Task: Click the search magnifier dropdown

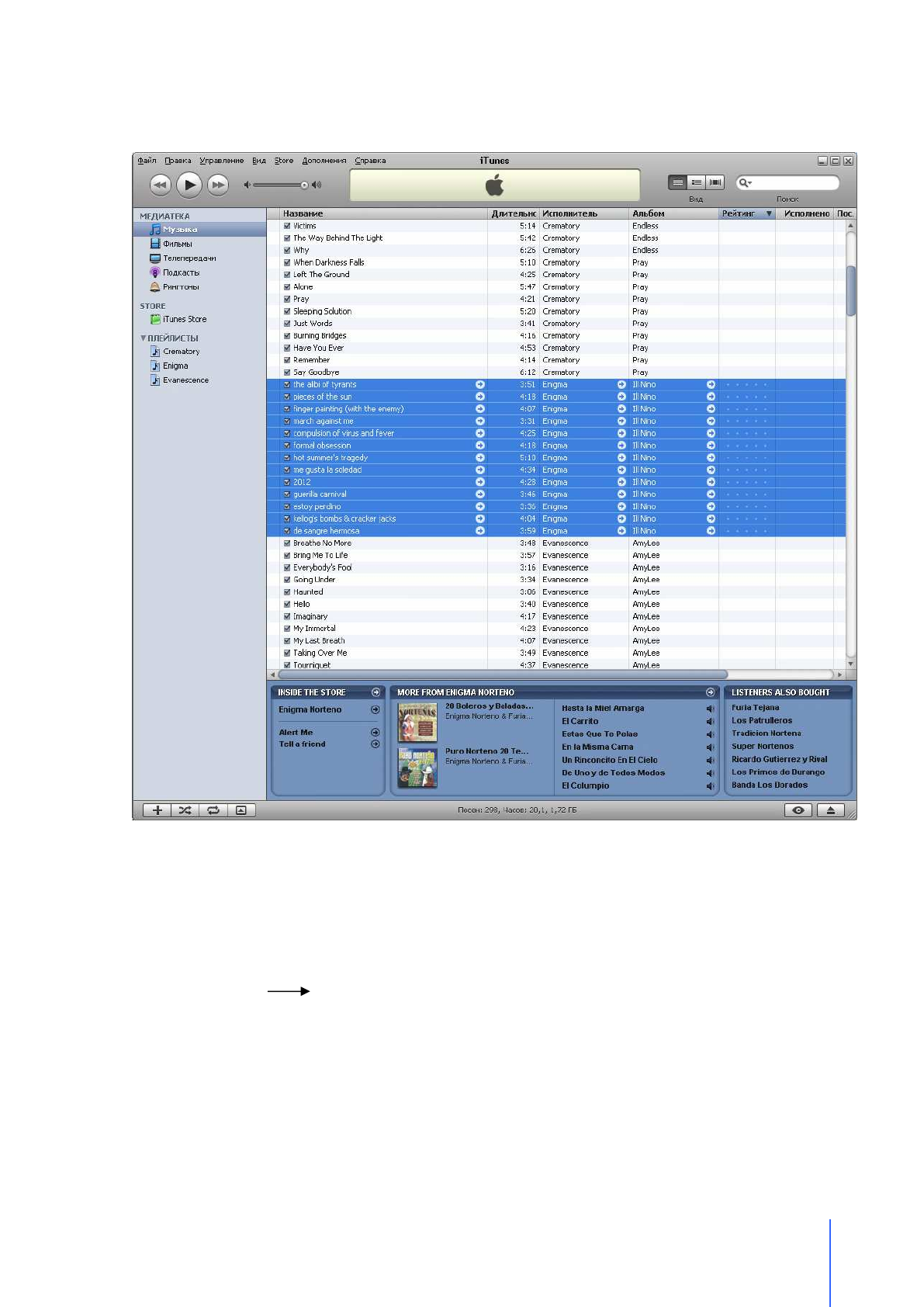Action: point(745,183)
